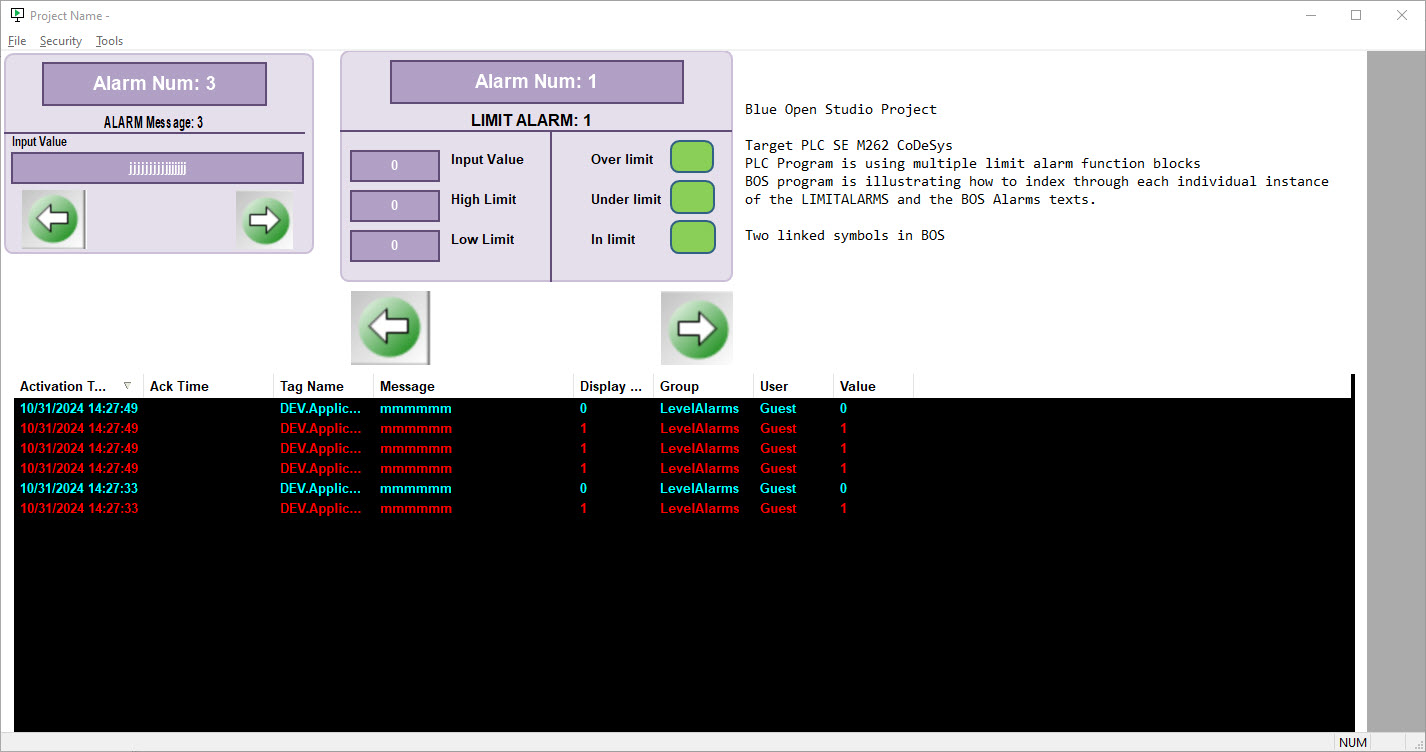Viewport: 1426px width, 752px height.
Task: Click the Low Limit value field
Action: pyautogui.click(x=394, y=245)
